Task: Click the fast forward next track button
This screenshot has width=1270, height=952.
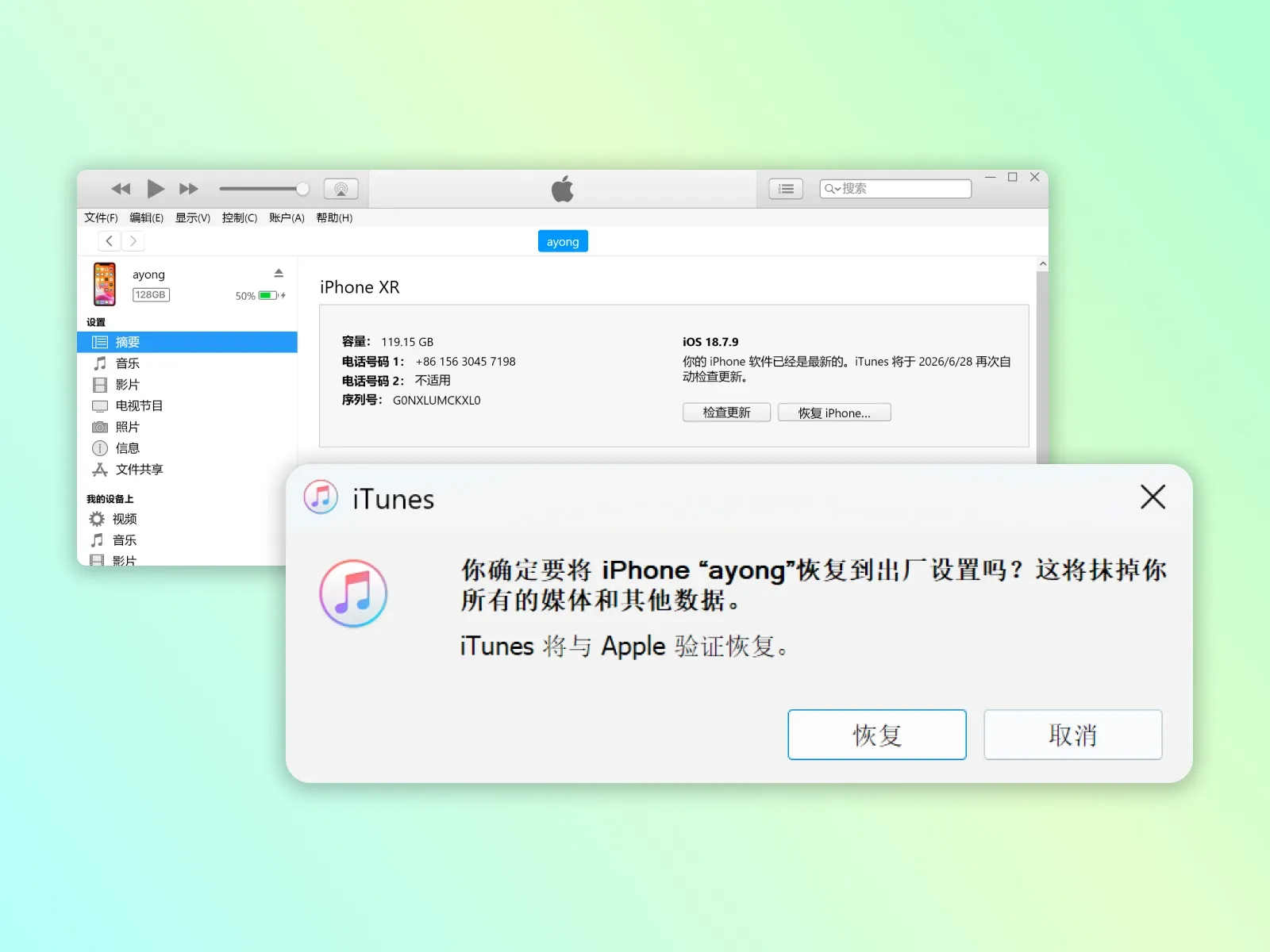Action: click(189, 189)
